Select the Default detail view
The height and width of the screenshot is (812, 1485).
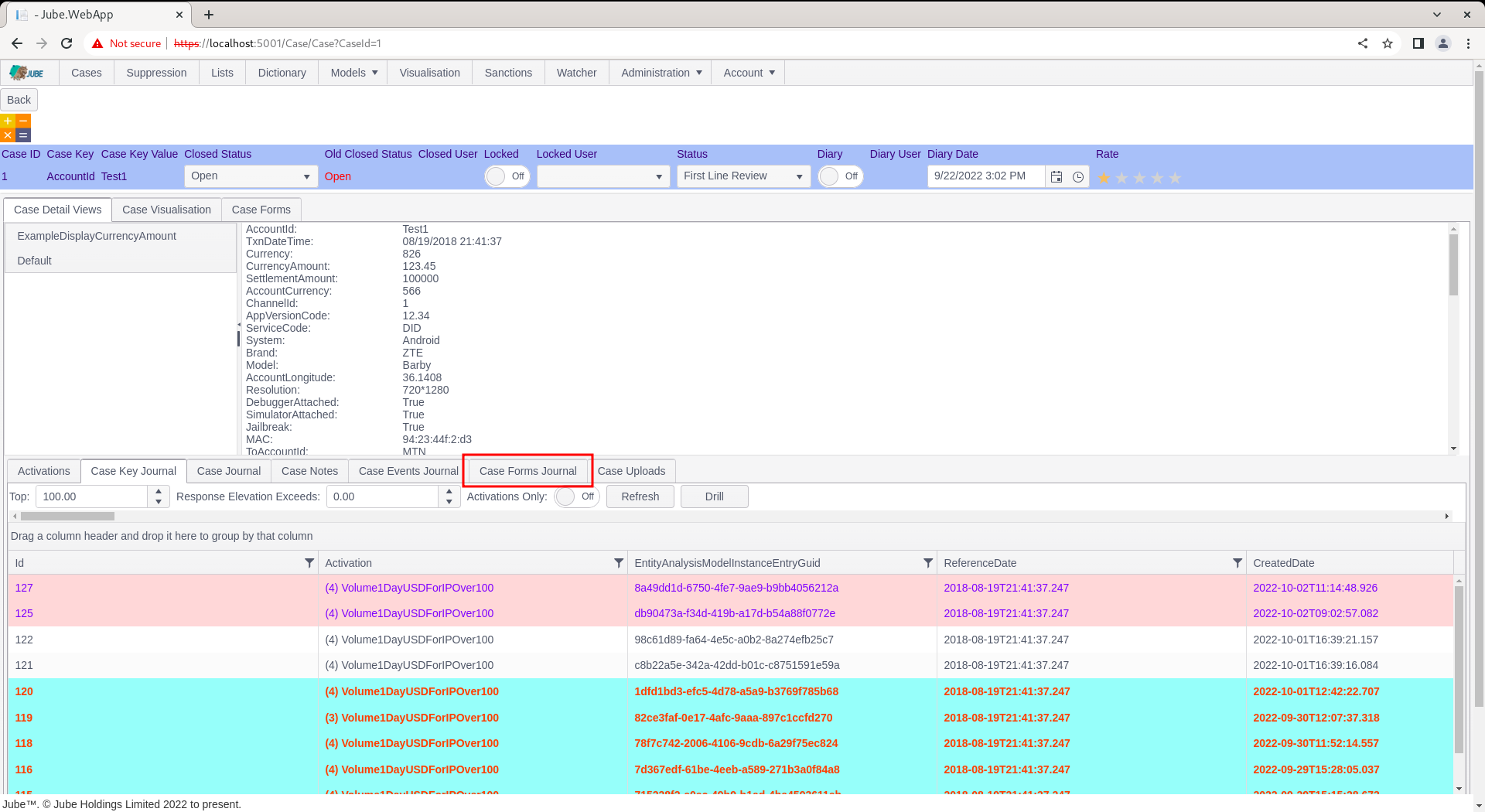[120, 261]
